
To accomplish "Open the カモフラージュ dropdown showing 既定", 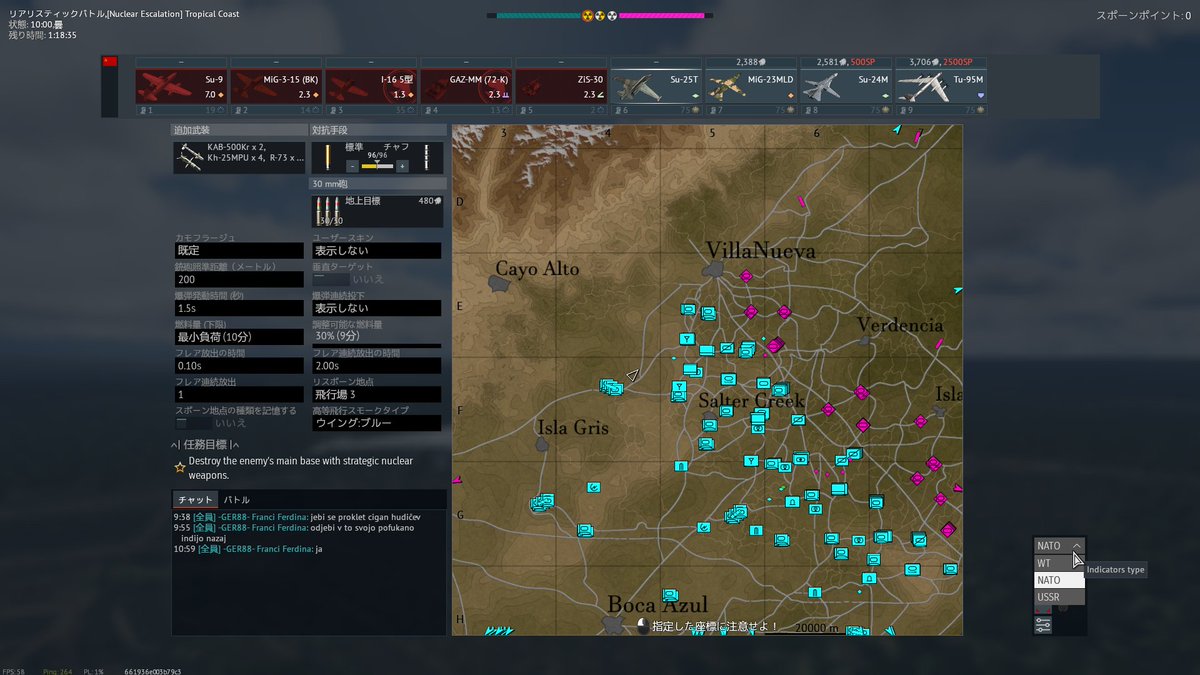I will 239,251.
